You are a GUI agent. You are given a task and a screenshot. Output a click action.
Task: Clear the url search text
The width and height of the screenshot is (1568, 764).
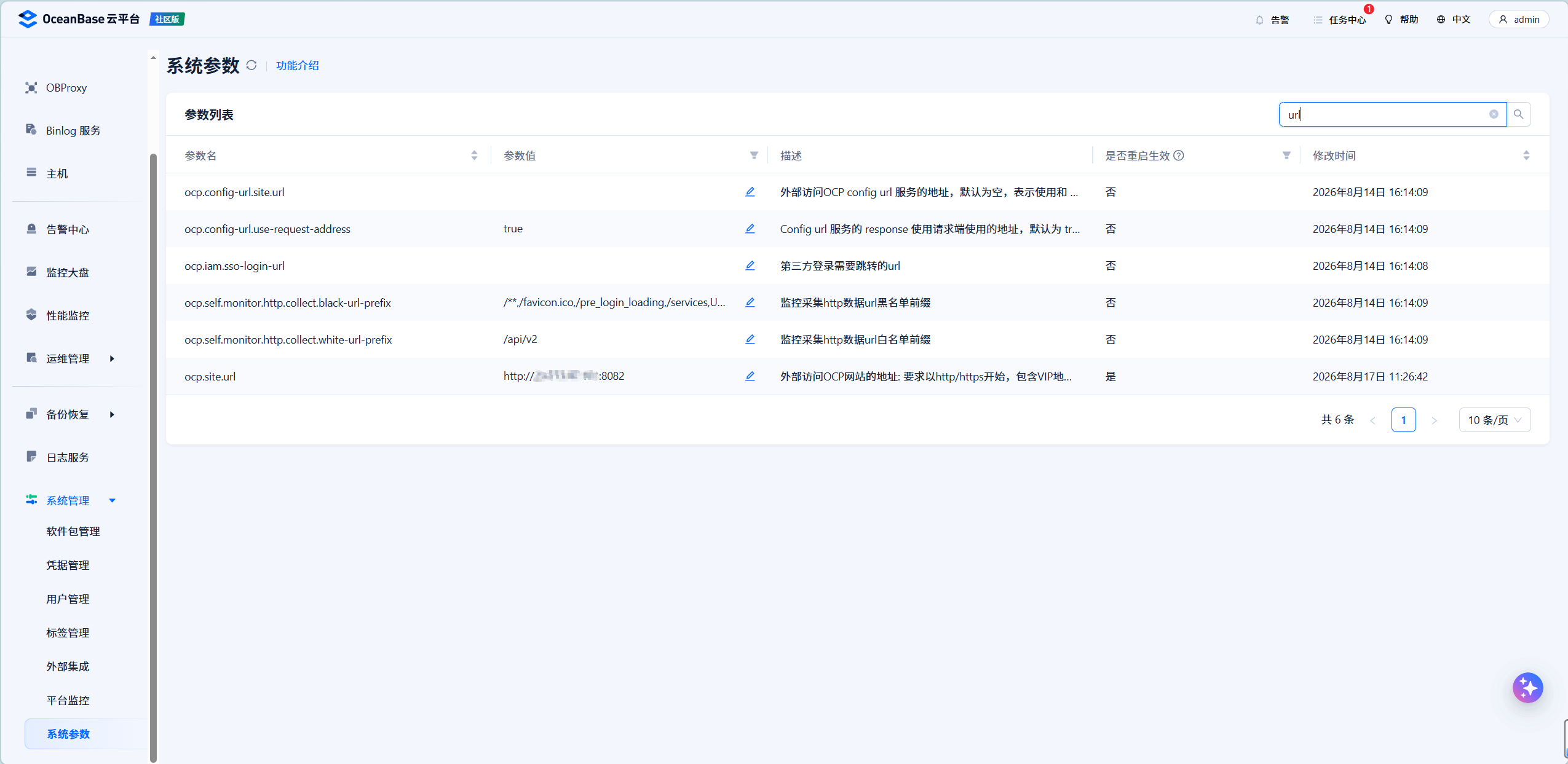pos(1494,114)
